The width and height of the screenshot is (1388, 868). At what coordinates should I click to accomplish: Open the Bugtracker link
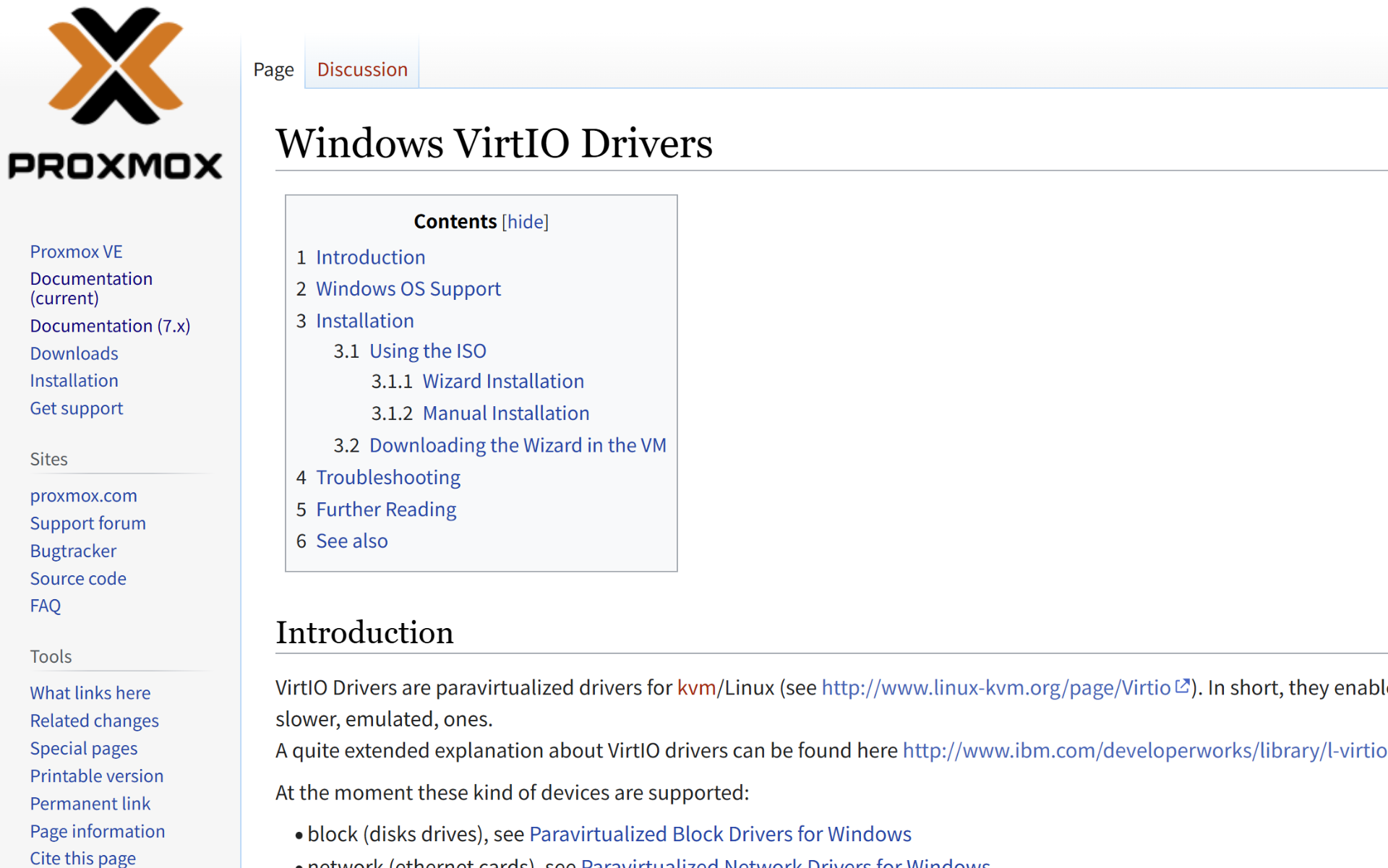[x=73, y=551]
